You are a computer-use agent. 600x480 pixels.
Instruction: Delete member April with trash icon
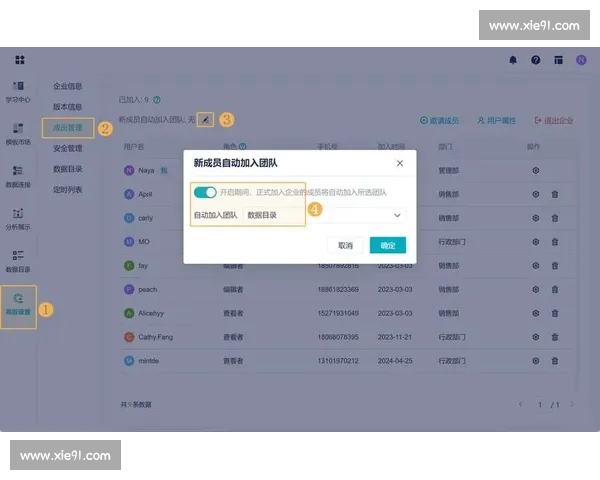(x=555, y=194)
